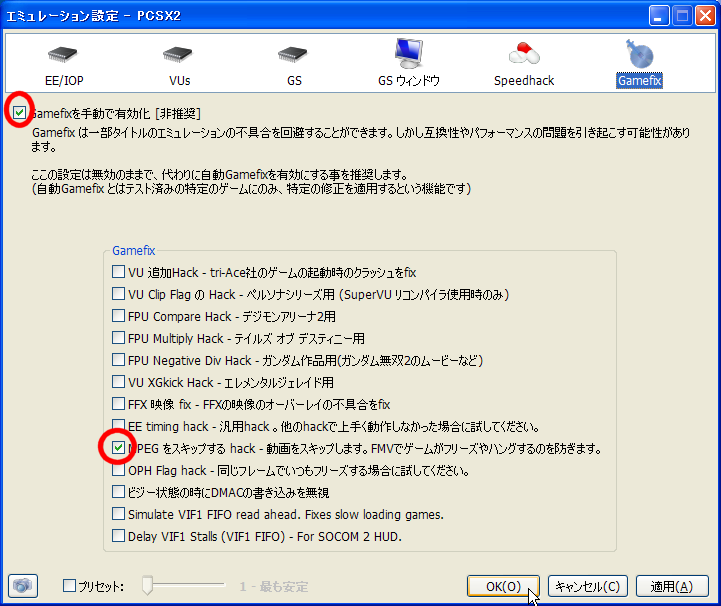The width and height of the screenshot is (721, 606).
Task: Enable Simulate VIF1 FIFO read ahead checkbox
Action: [x=118, y=514]
